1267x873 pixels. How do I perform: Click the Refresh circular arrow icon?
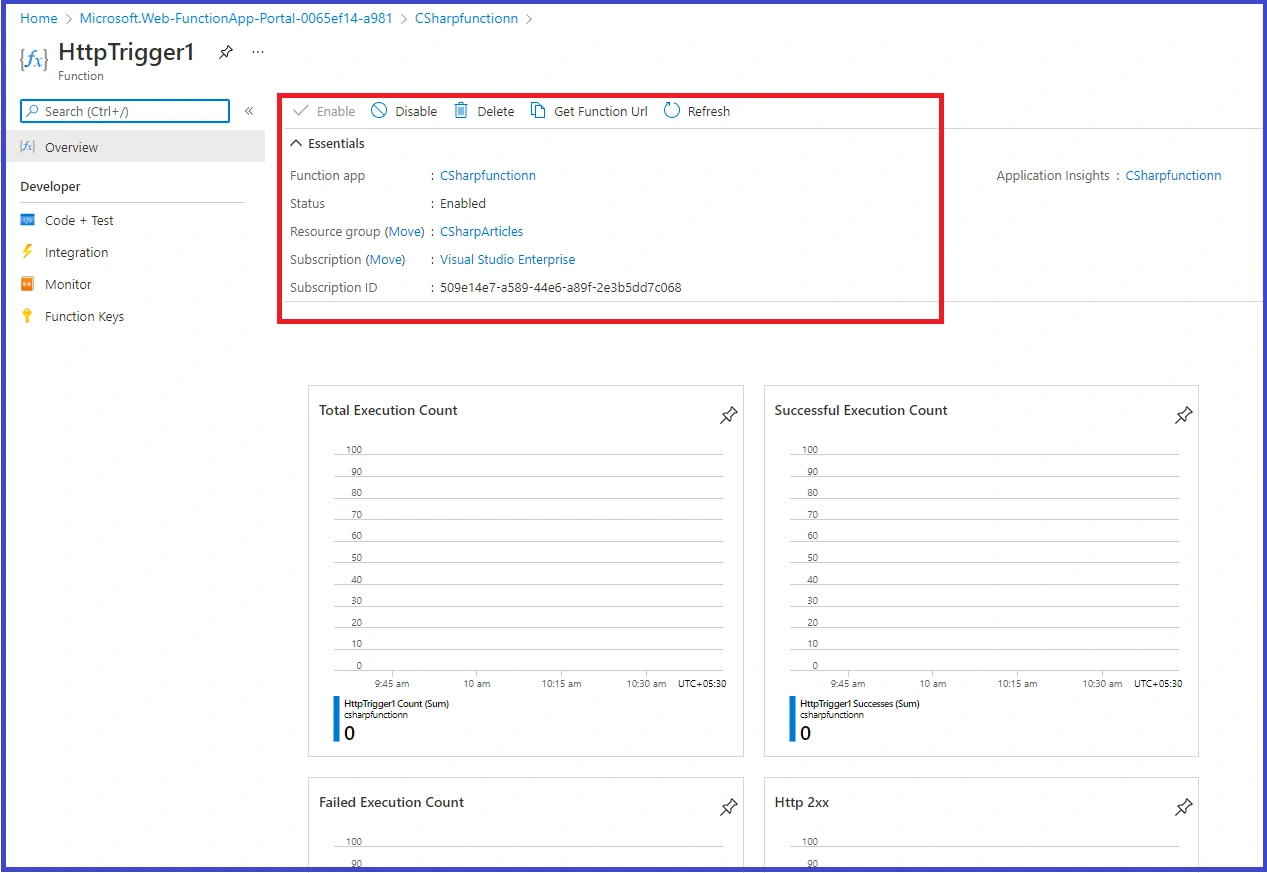[672, 110]
